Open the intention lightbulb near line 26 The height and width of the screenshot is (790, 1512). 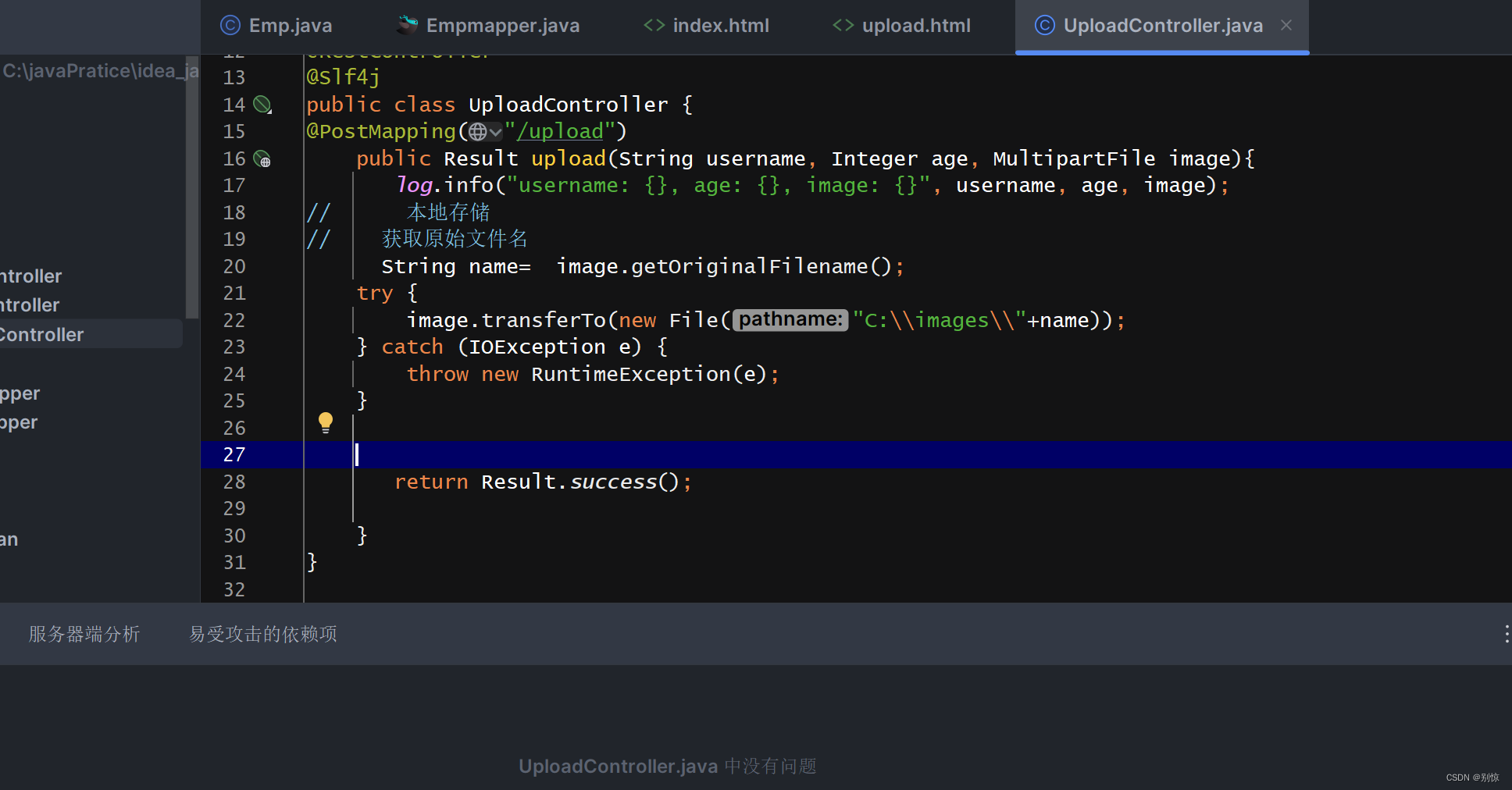pos(326,423)
